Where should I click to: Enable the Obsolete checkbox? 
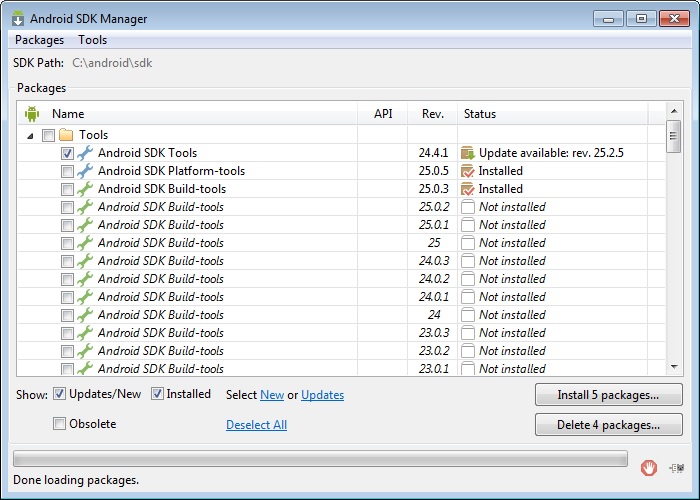coord(60,424)
